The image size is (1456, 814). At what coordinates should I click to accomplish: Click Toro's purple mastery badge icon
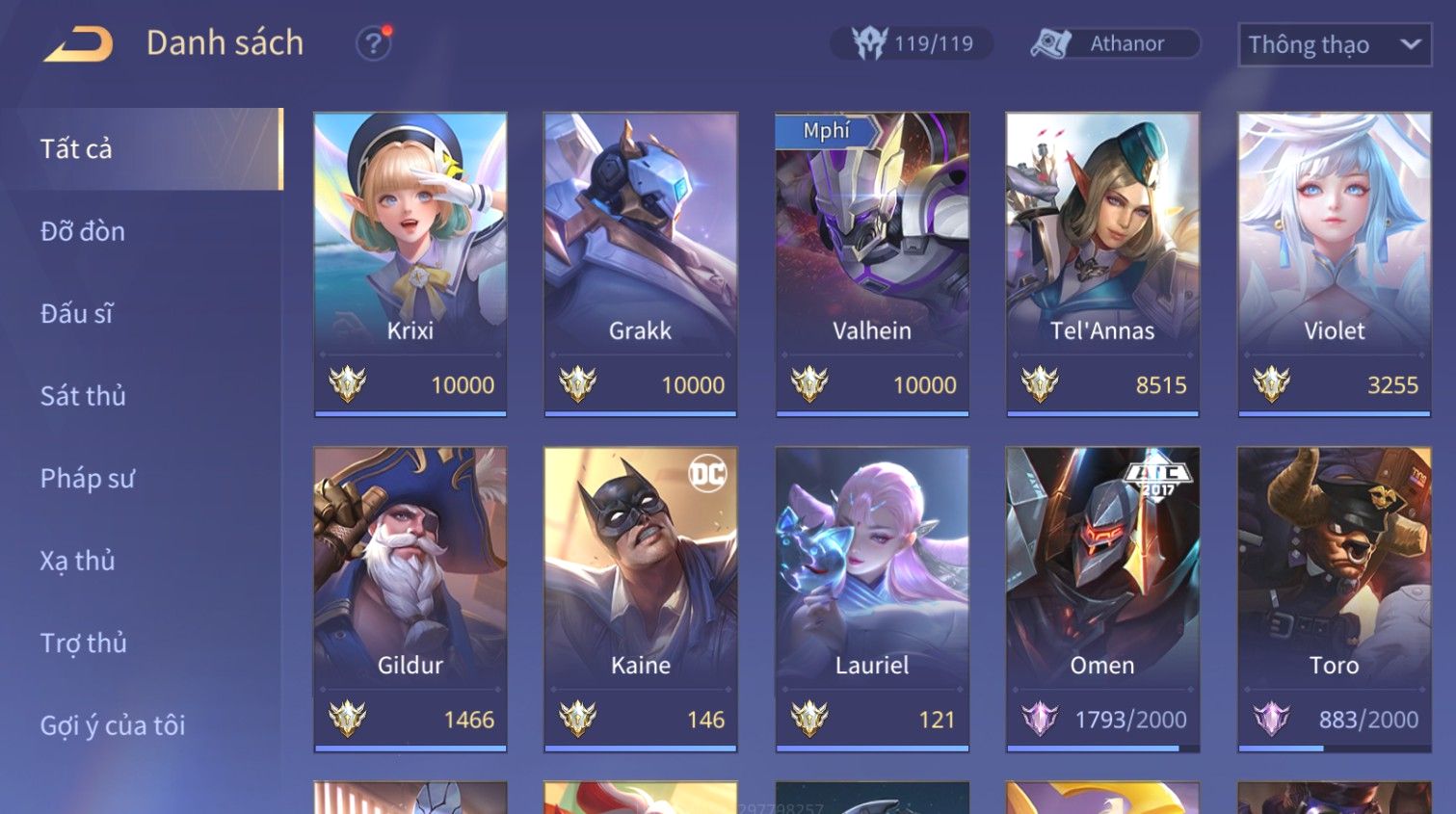[x=1271, y=719]
